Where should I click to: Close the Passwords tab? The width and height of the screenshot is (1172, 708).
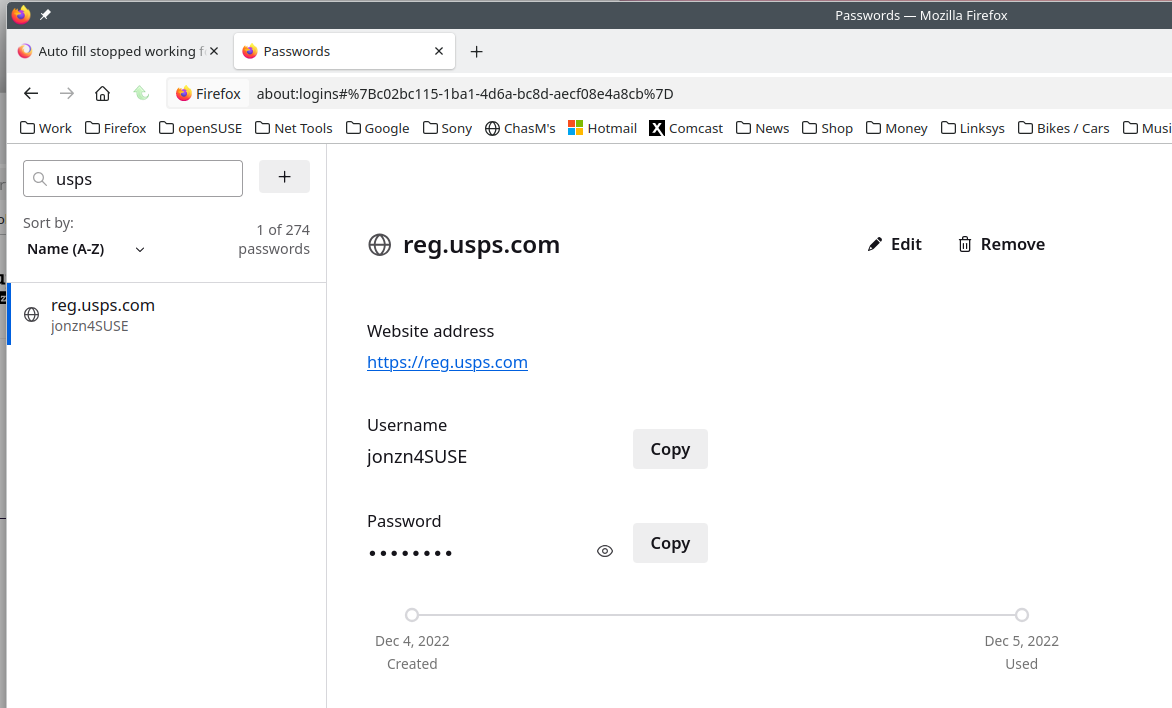tap(439, 51)
